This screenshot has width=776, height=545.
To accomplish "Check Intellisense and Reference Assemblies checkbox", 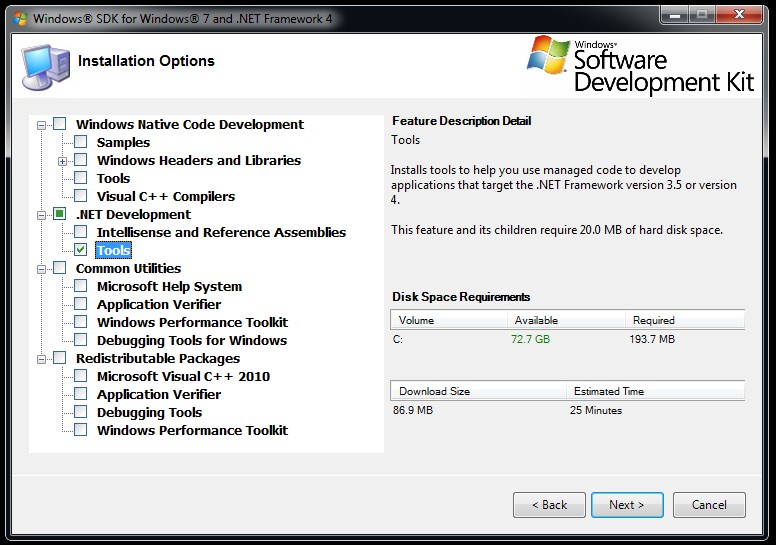I will click(81, 232).
